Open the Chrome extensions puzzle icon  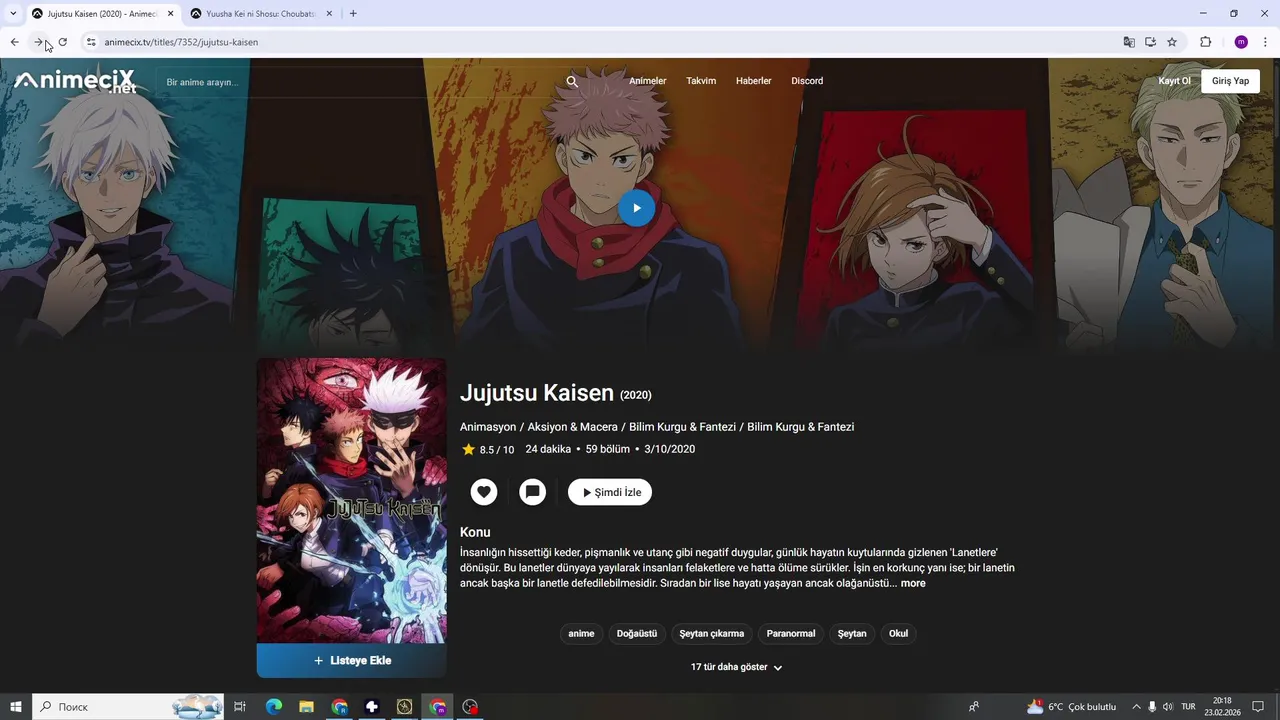[x=1205, y=42]
